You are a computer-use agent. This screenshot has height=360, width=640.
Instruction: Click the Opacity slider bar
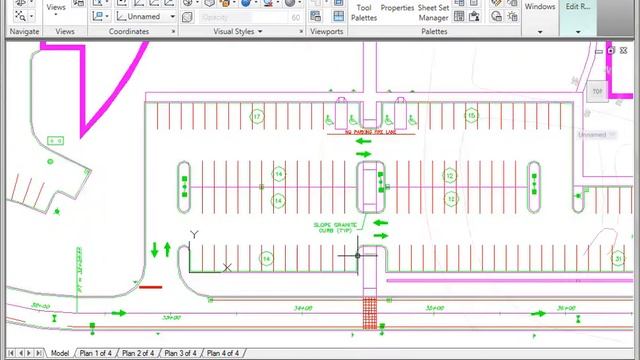(x=244, y=17)
